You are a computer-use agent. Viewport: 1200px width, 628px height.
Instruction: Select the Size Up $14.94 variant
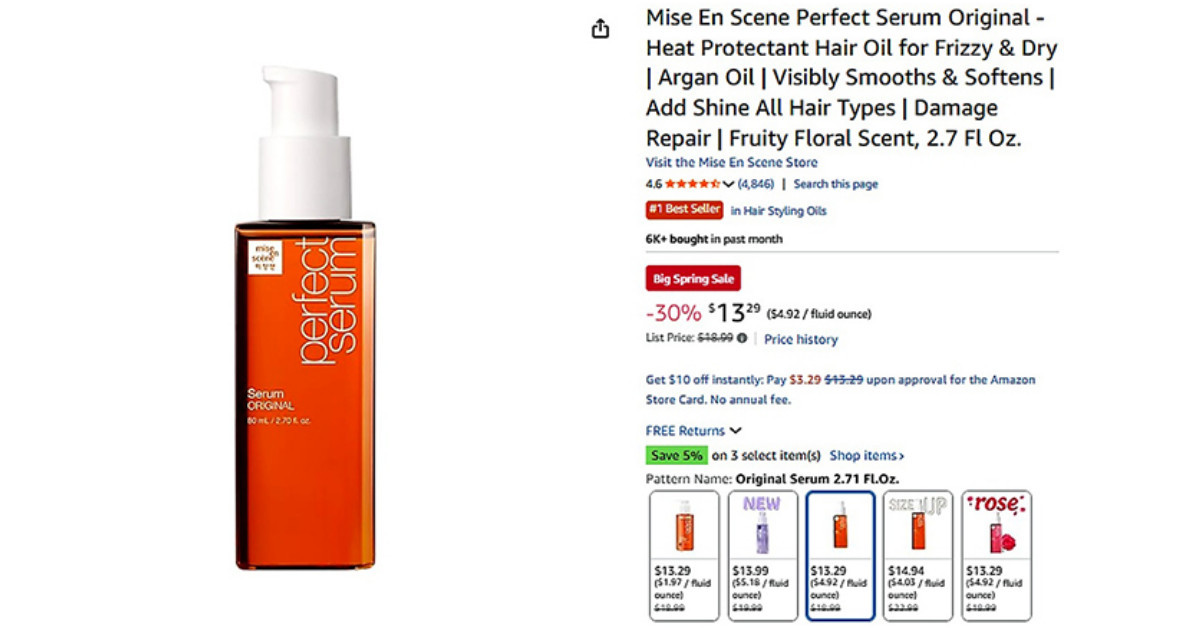pos(918,555)
